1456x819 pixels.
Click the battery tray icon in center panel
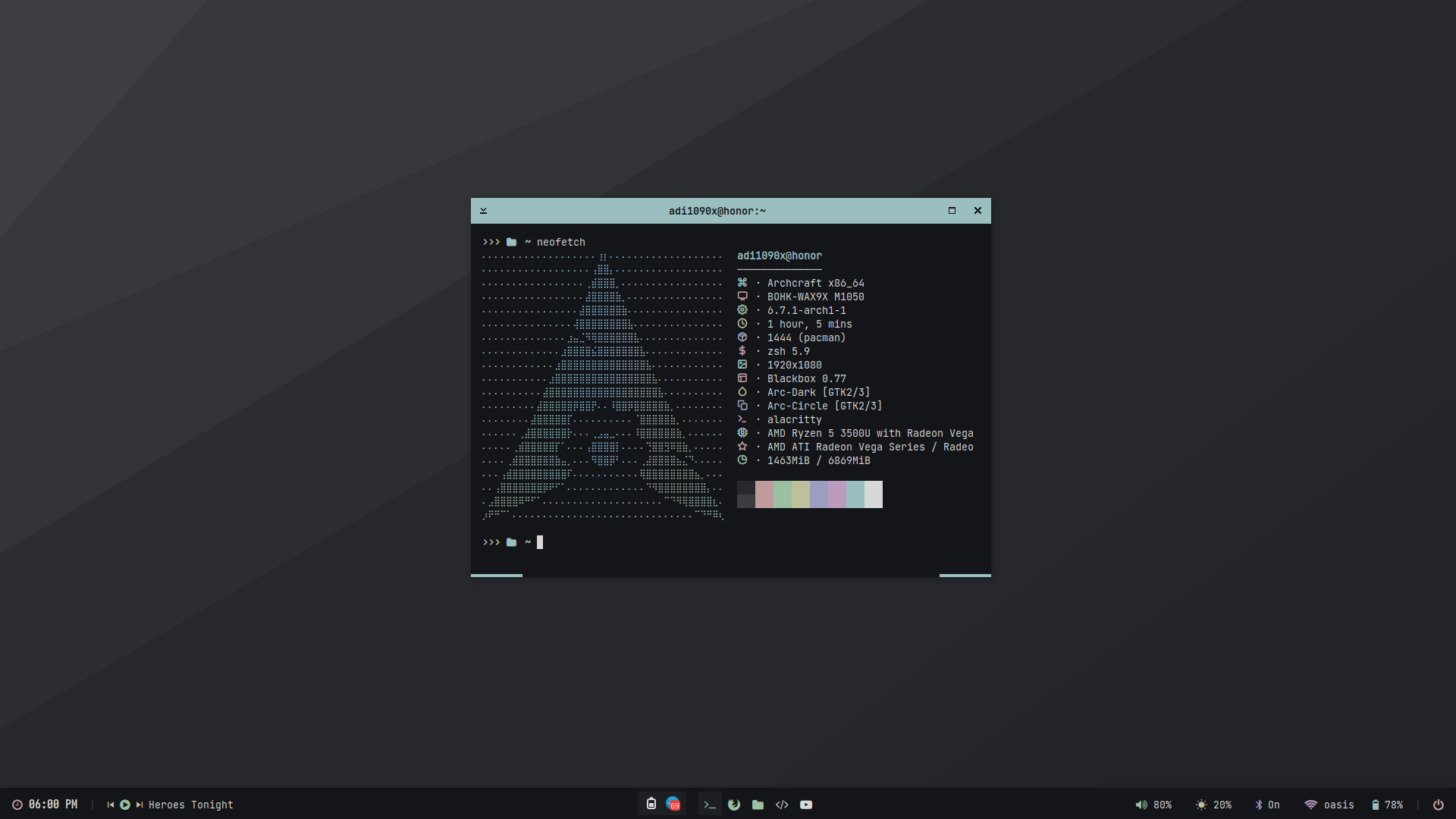[x=651, y=804]
